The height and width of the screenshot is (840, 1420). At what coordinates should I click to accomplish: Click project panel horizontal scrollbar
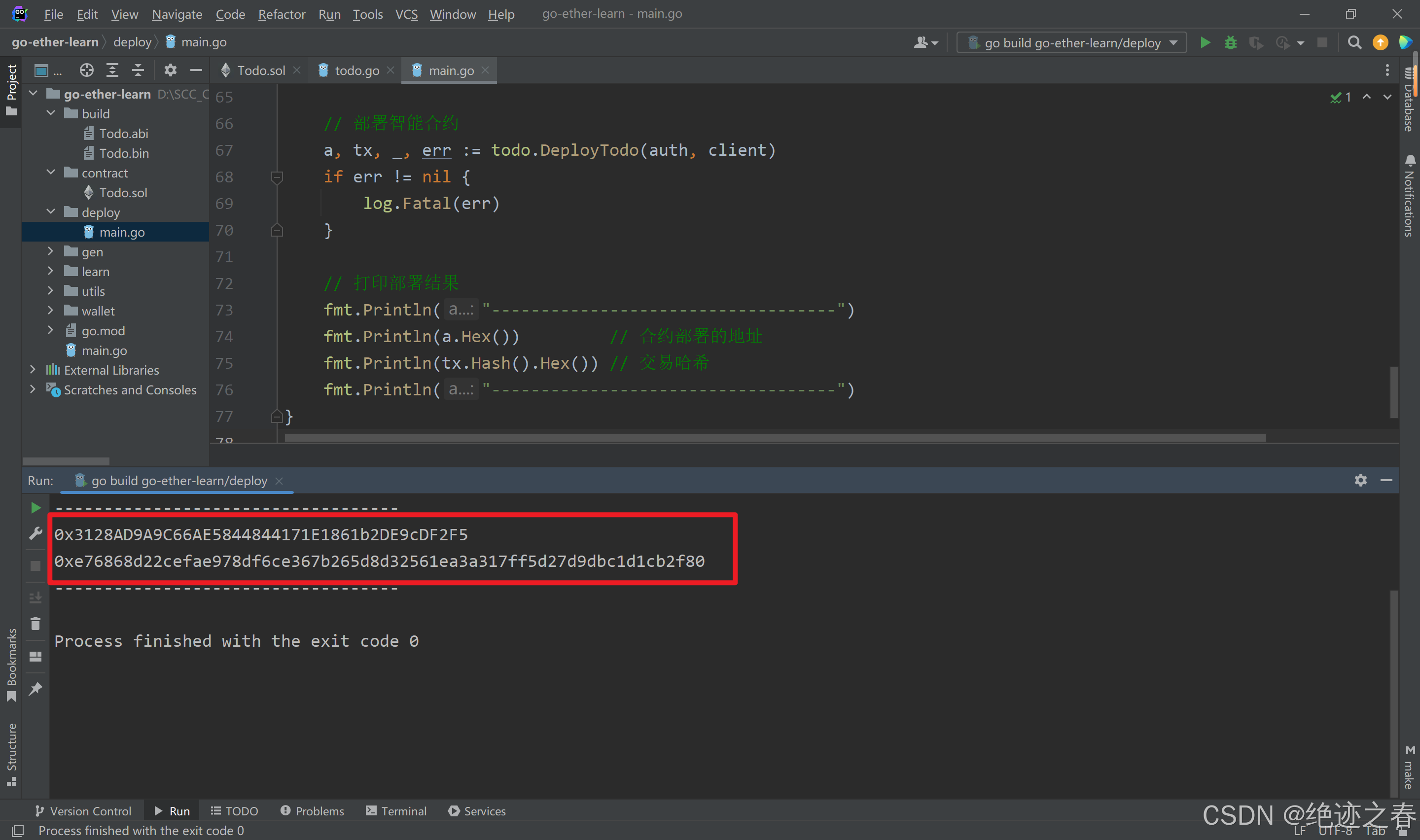click(66, 461)
